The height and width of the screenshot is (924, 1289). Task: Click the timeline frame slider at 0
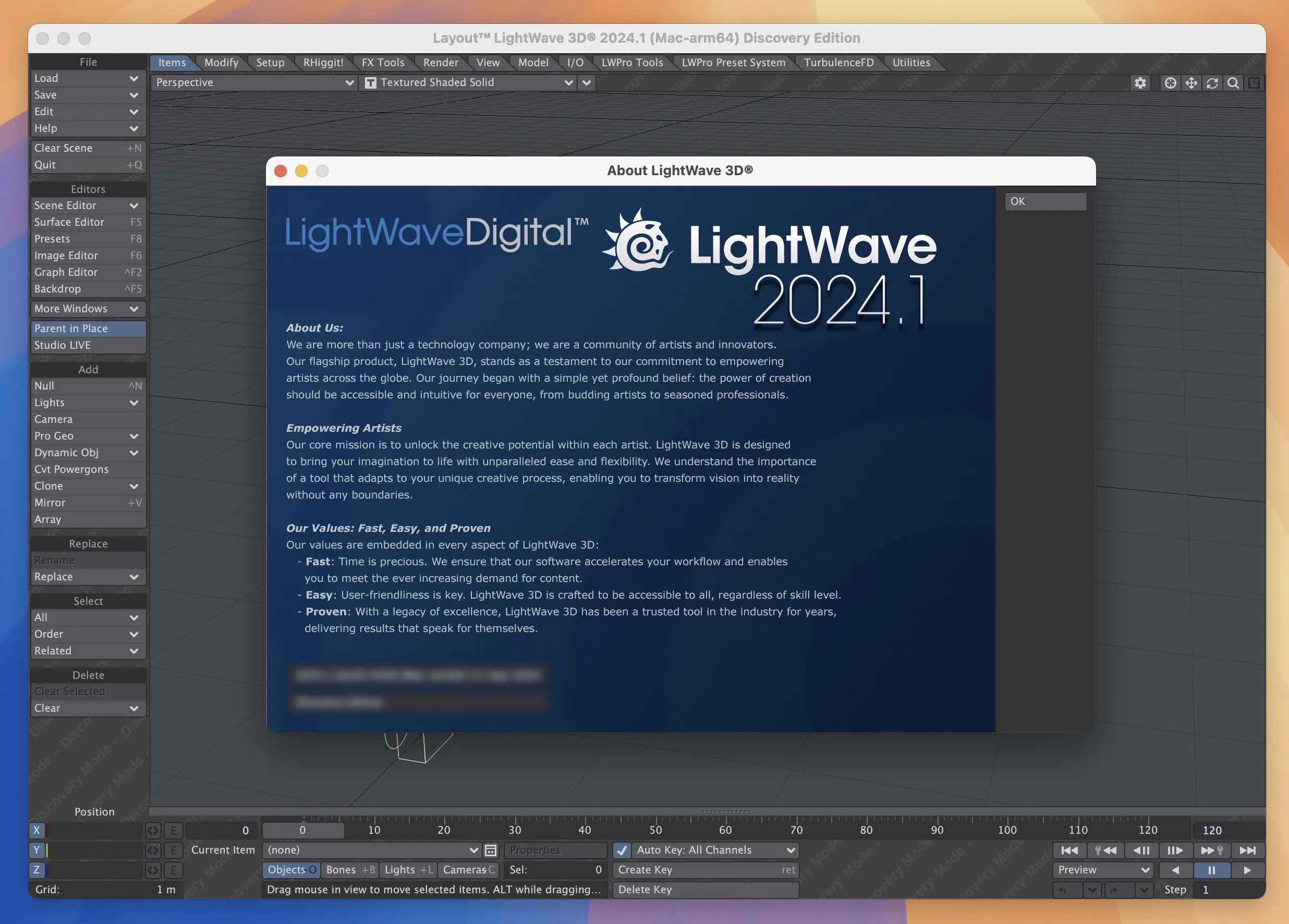pyautogui.click(x=303, y=831)
